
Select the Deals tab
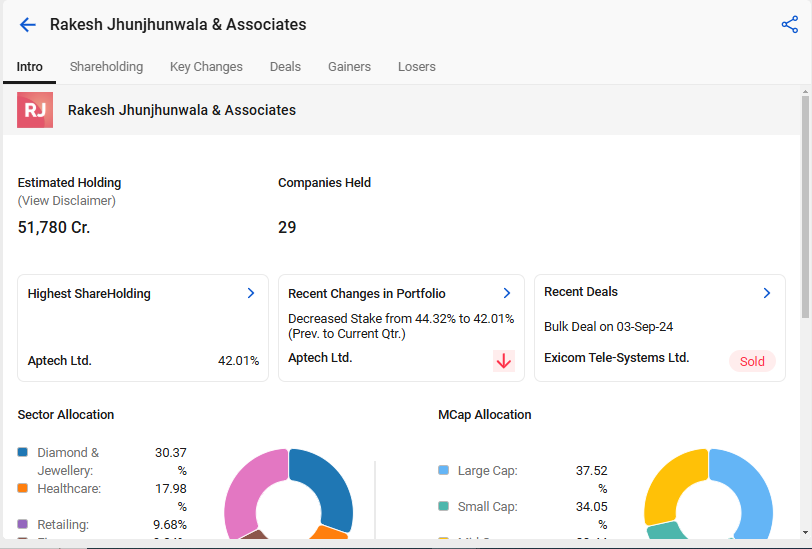(x=285, y=67)
